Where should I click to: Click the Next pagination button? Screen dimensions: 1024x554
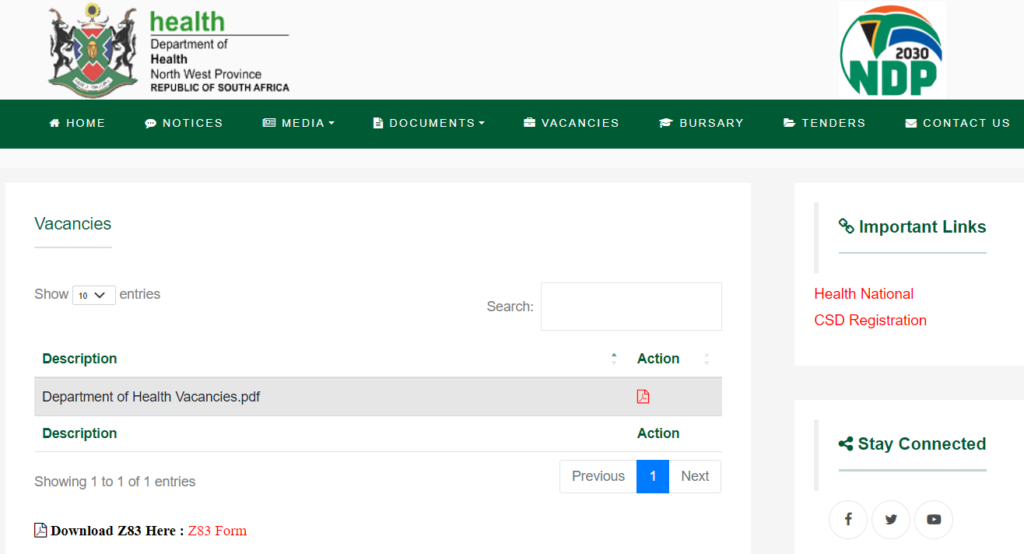tap(695, 476)
